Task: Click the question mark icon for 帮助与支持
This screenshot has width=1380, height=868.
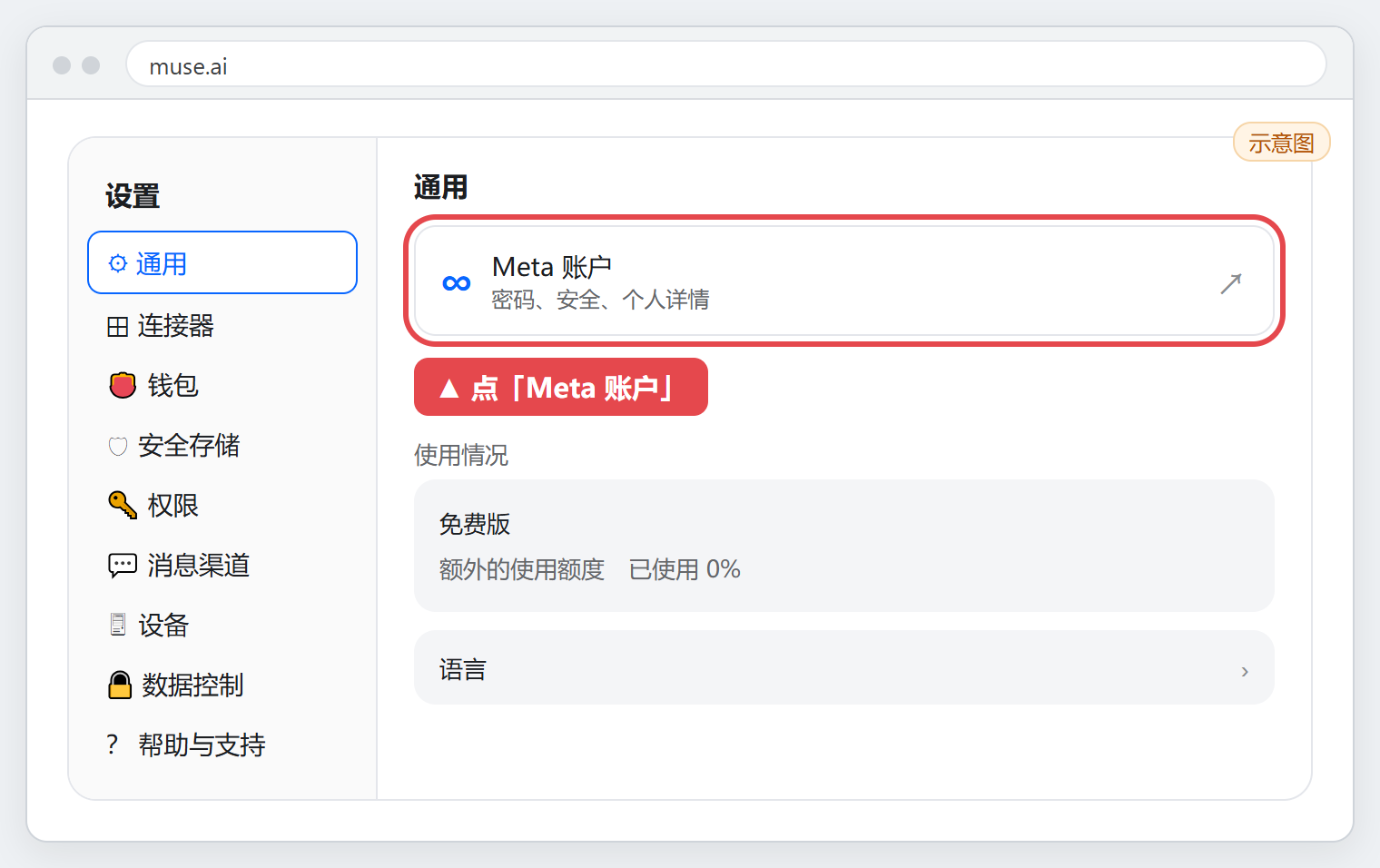Action: click(113, 745)
